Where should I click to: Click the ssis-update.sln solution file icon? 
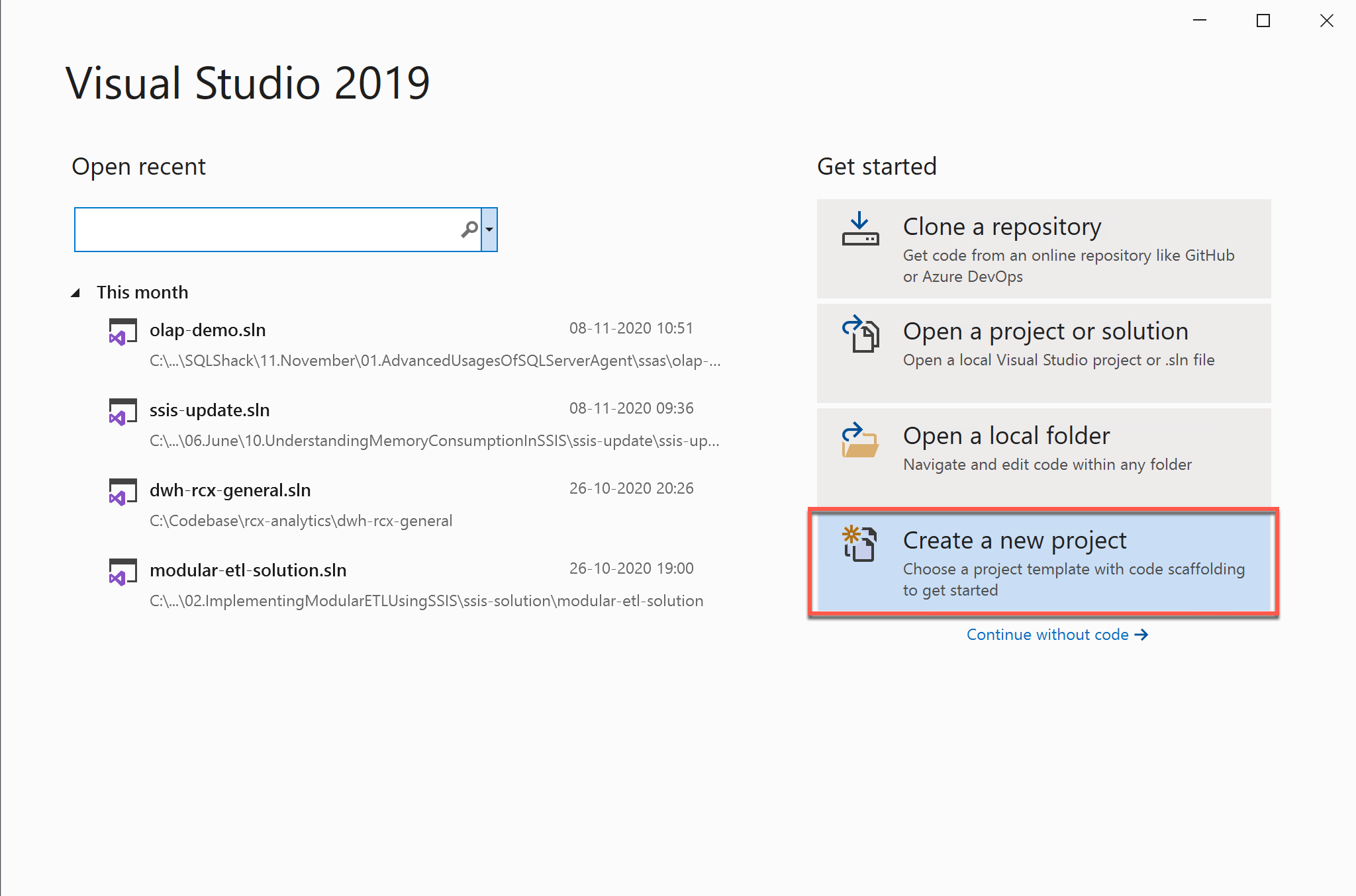pos(122,412)
